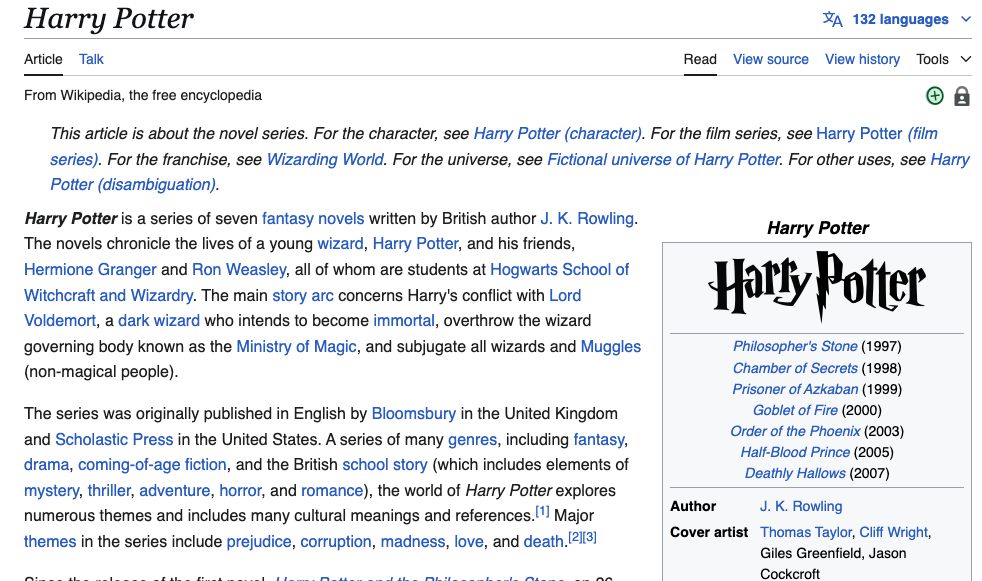Open the romance link

click(x=332, y=491)
